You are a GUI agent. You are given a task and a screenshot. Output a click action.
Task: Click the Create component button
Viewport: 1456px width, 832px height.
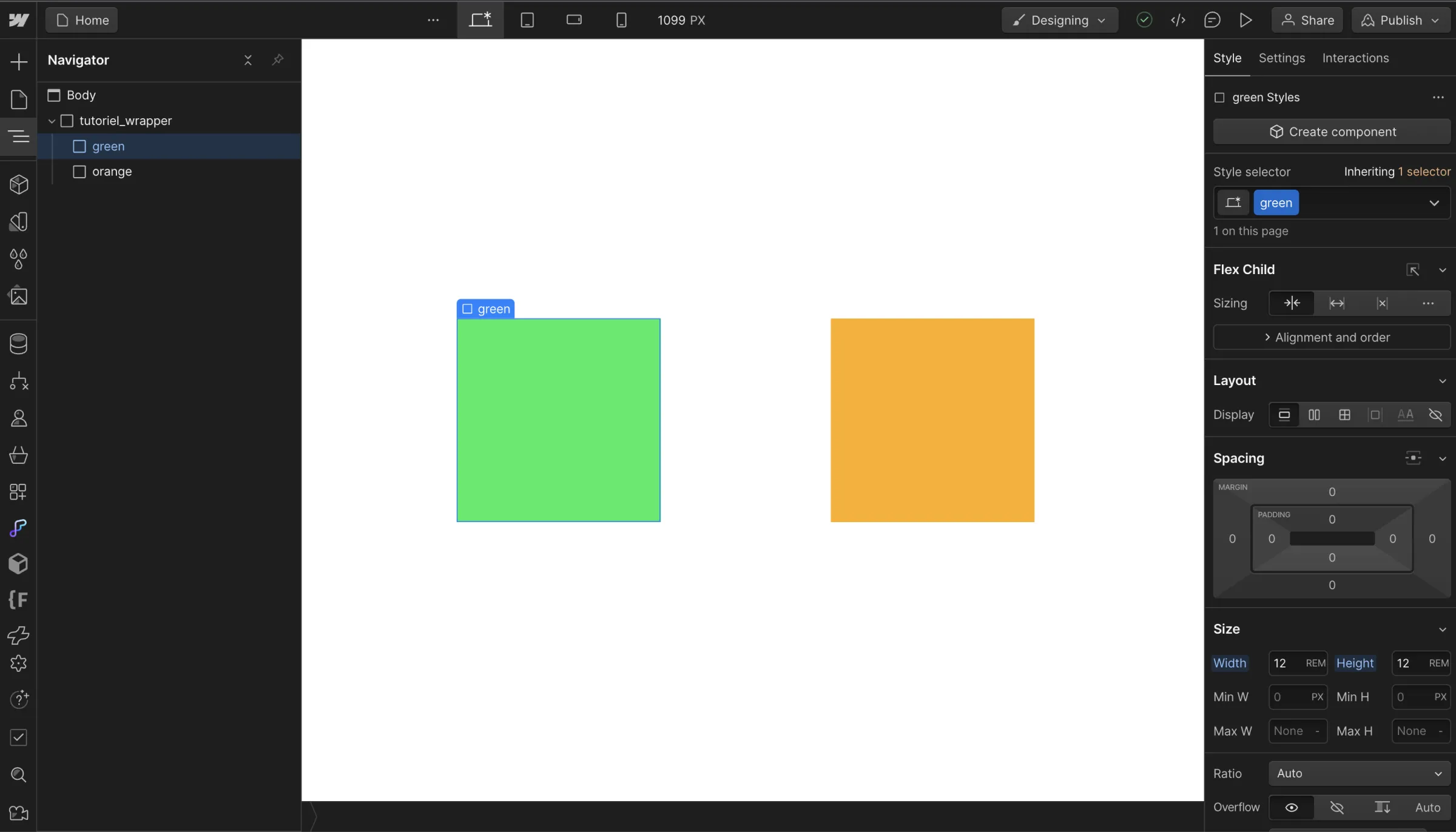pyautogui.click(x=1331, y=132)
